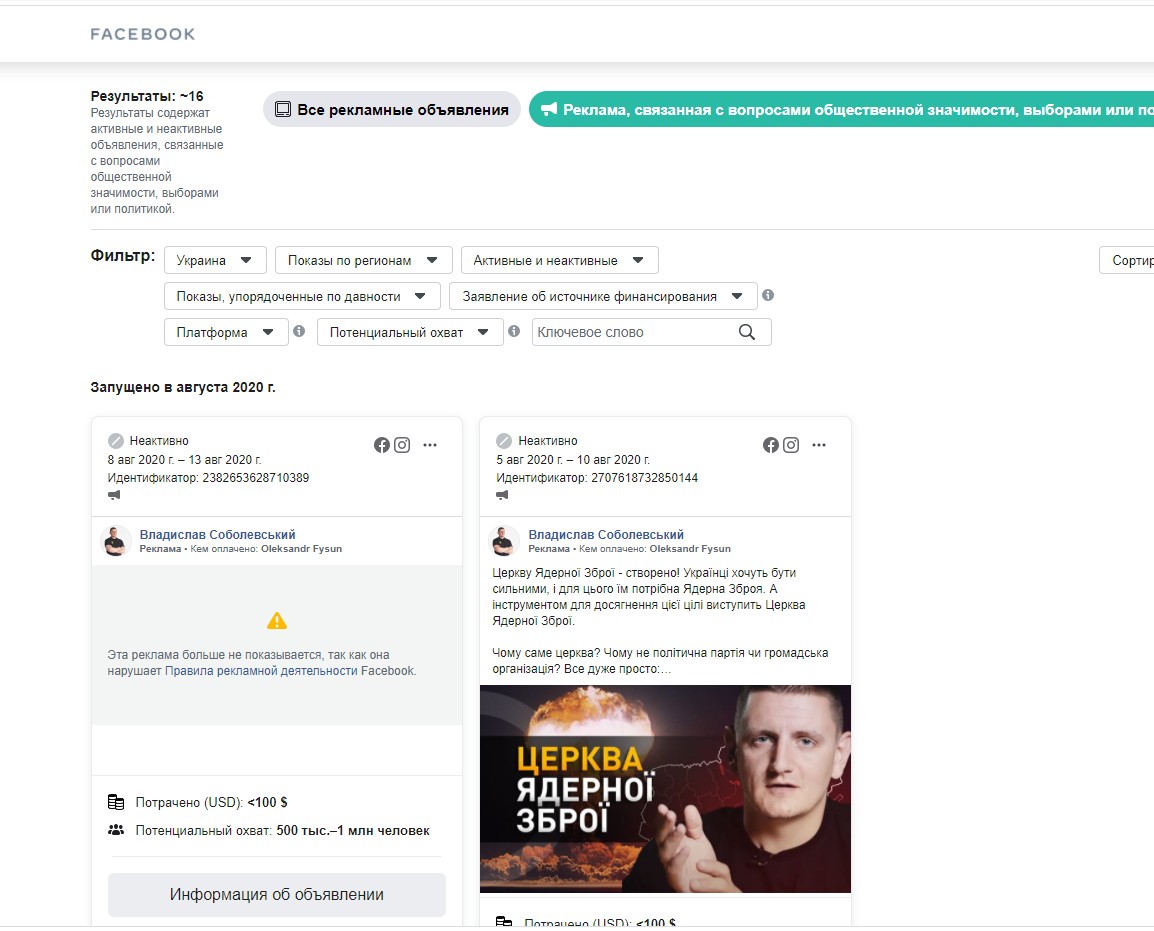Select the green political ads tab
This screenshot has width=1154, height=931.
(840, 110)
